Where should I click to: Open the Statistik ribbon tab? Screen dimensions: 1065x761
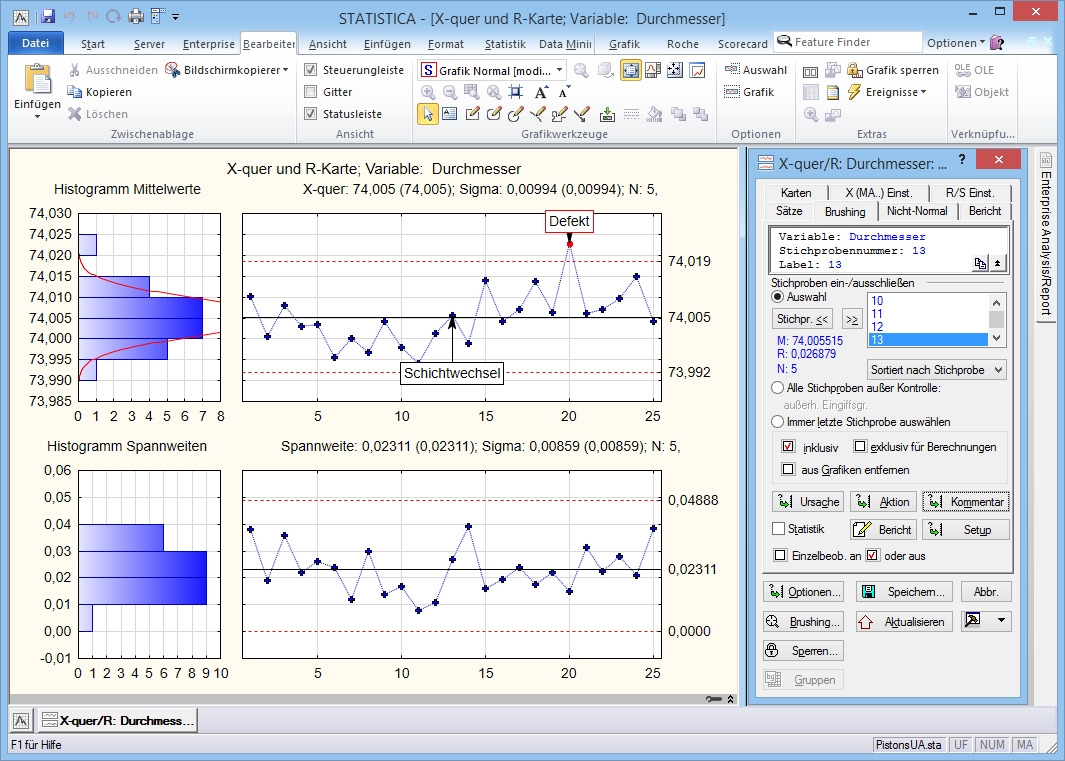(x=505, y=44)
